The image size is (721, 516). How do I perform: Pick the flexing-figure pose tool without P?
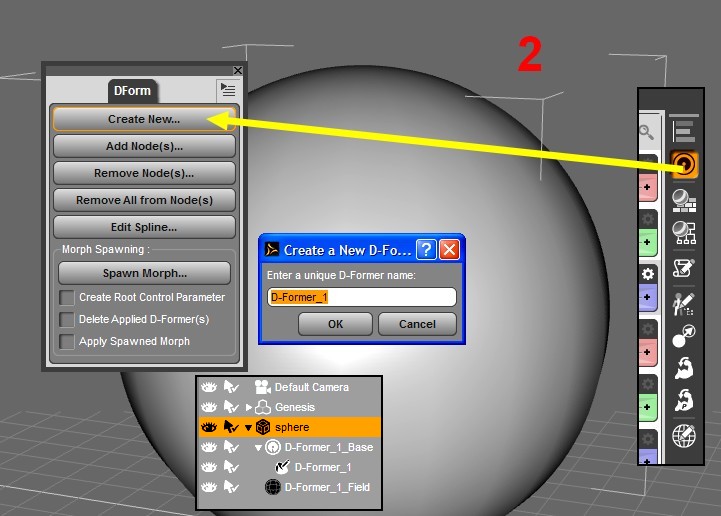click(684, 368)
